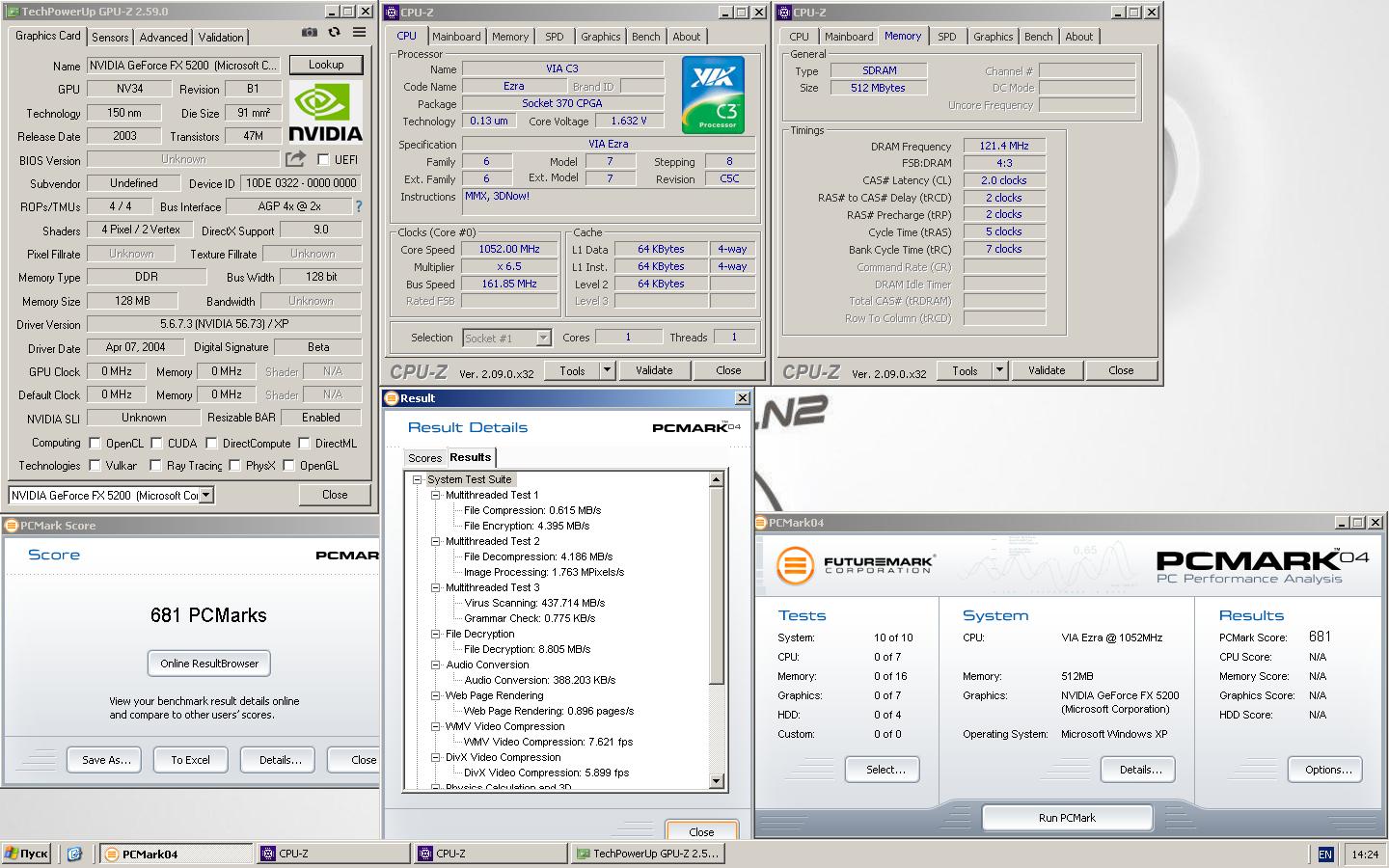
Task: Click the Driver Version field in GPU-Z
Action: click(x=224, y=325)
